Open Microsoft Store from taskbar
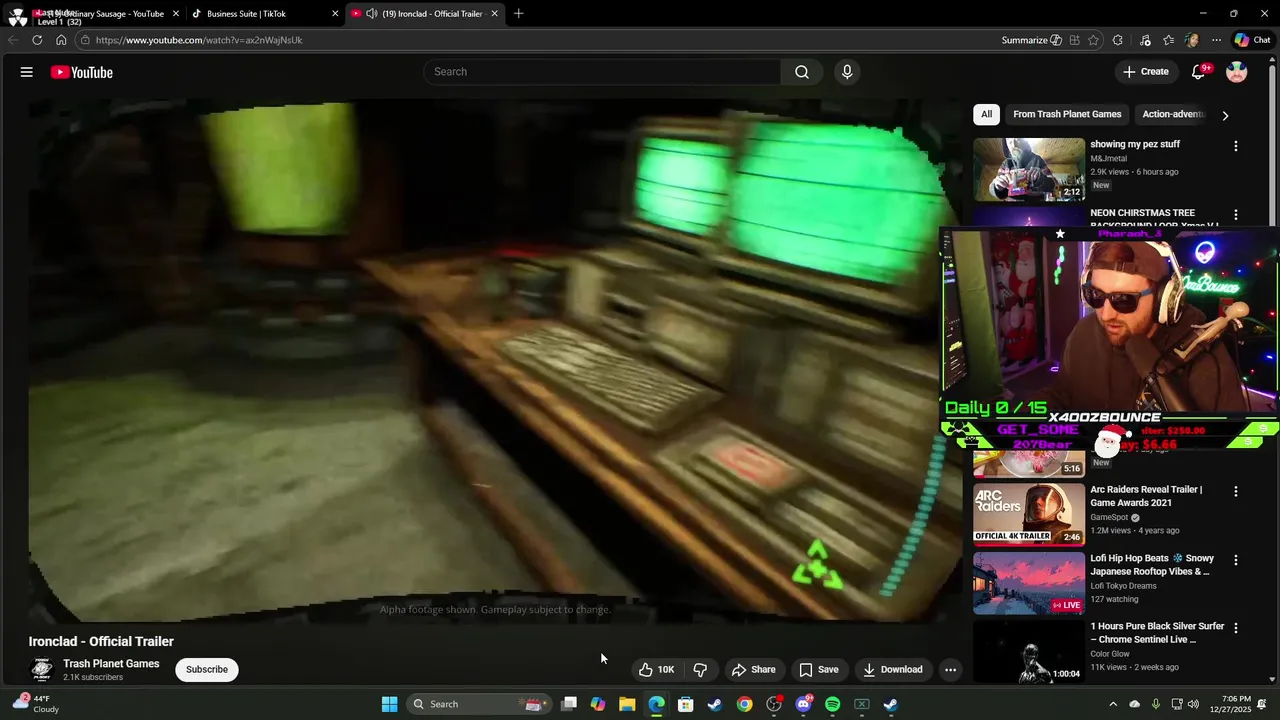Image resolution: width=1280 pixels, height=720 pixels. click(x=686, y=704)
